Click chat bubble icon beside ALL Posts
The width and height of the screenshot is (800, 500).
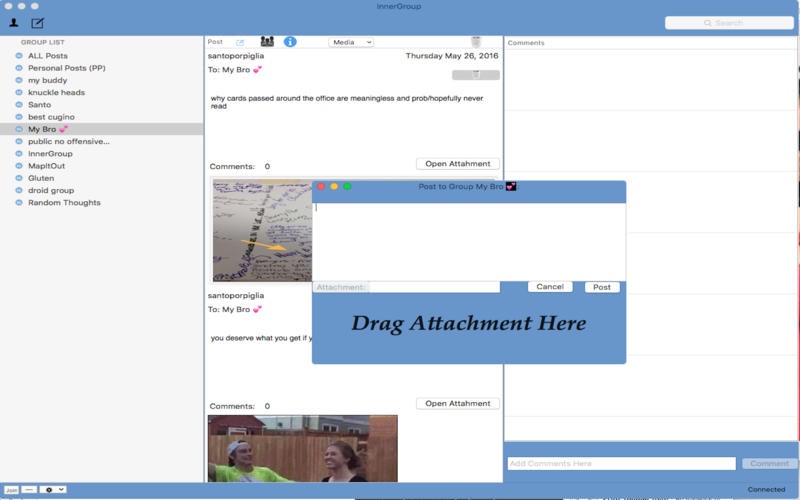point(19,56)
